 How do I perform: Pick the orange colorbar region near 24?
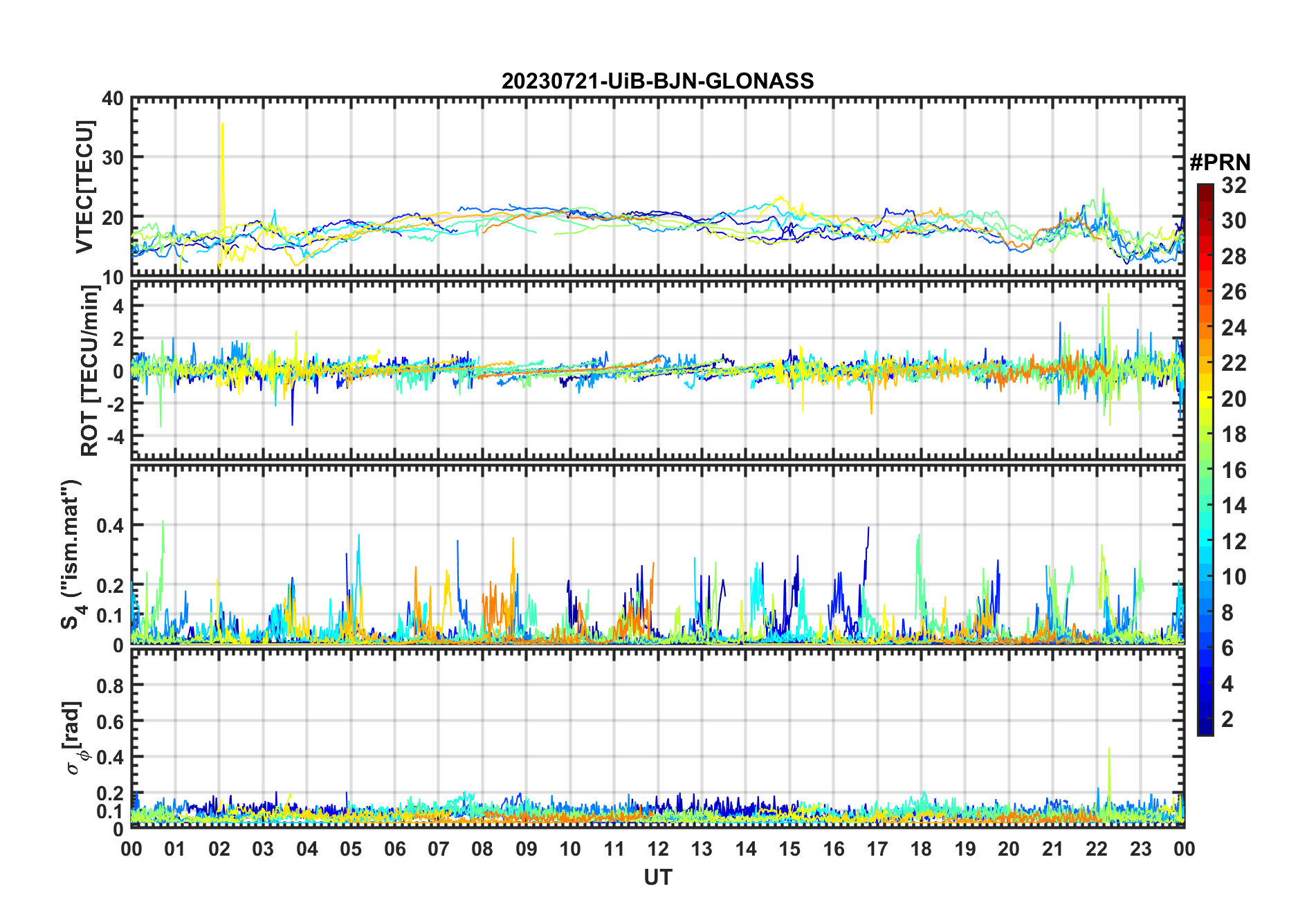point(1205,327)
